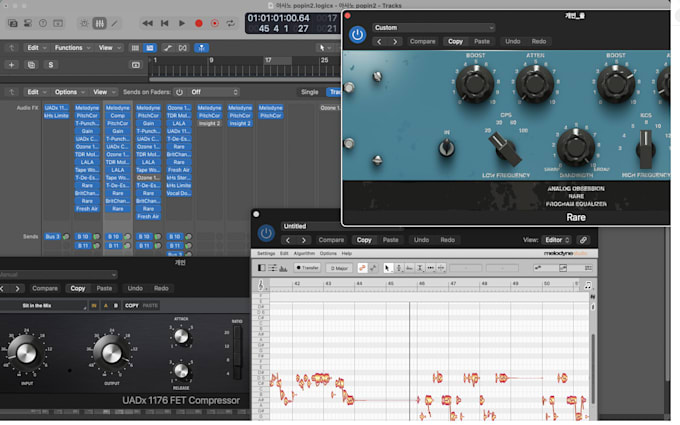Click Melodyne plugin slot above Comp
The image size is (680, 425).
click(118, 108)
